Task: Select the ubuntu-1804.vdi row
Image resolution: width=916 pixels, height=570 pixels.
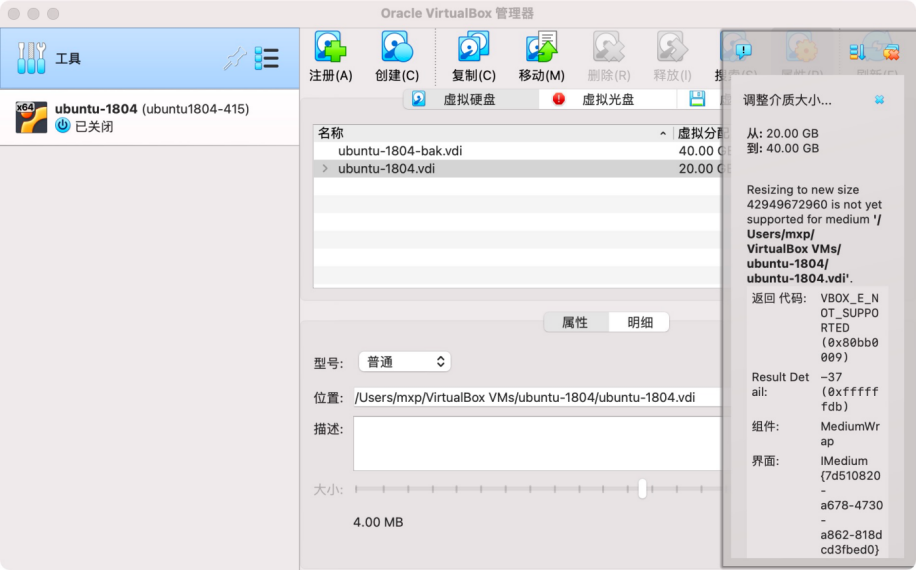Action: 518,168
